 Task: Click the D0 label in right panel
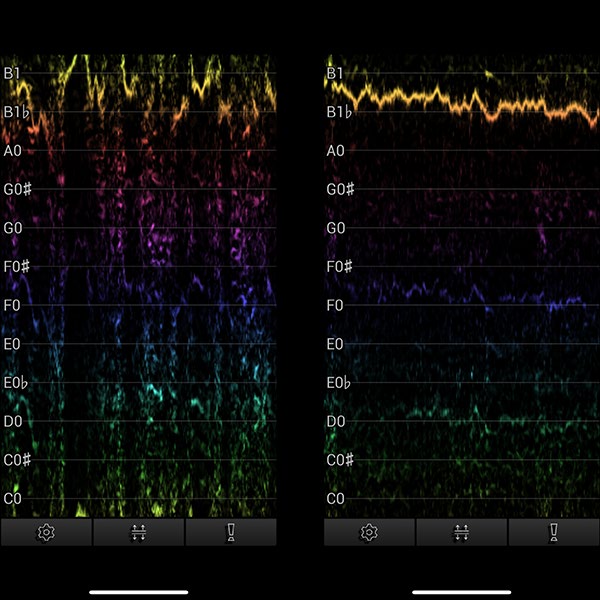(x=335, y=421)
